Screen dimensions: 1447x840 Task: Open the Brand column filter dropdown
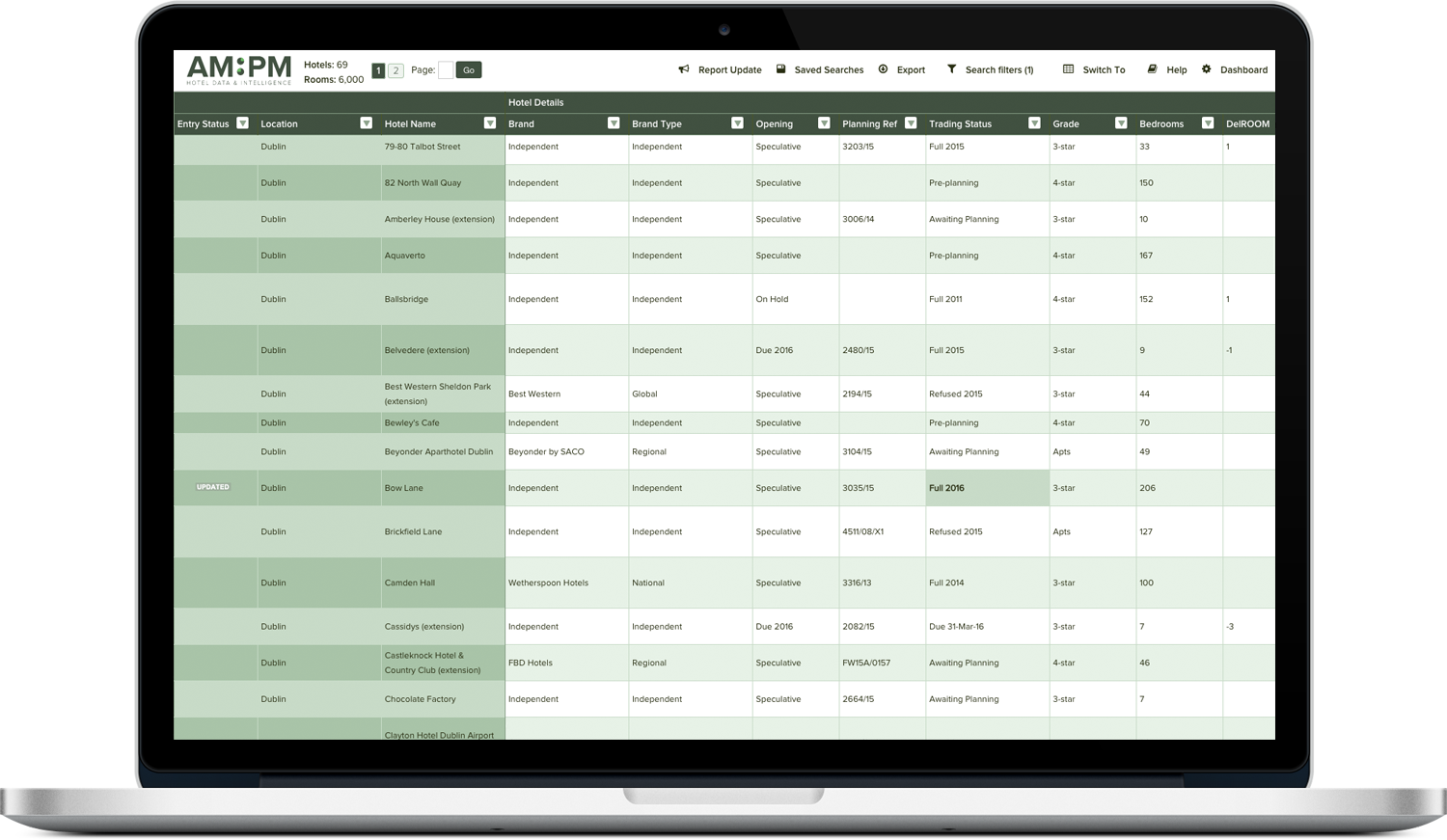[614, 123]
